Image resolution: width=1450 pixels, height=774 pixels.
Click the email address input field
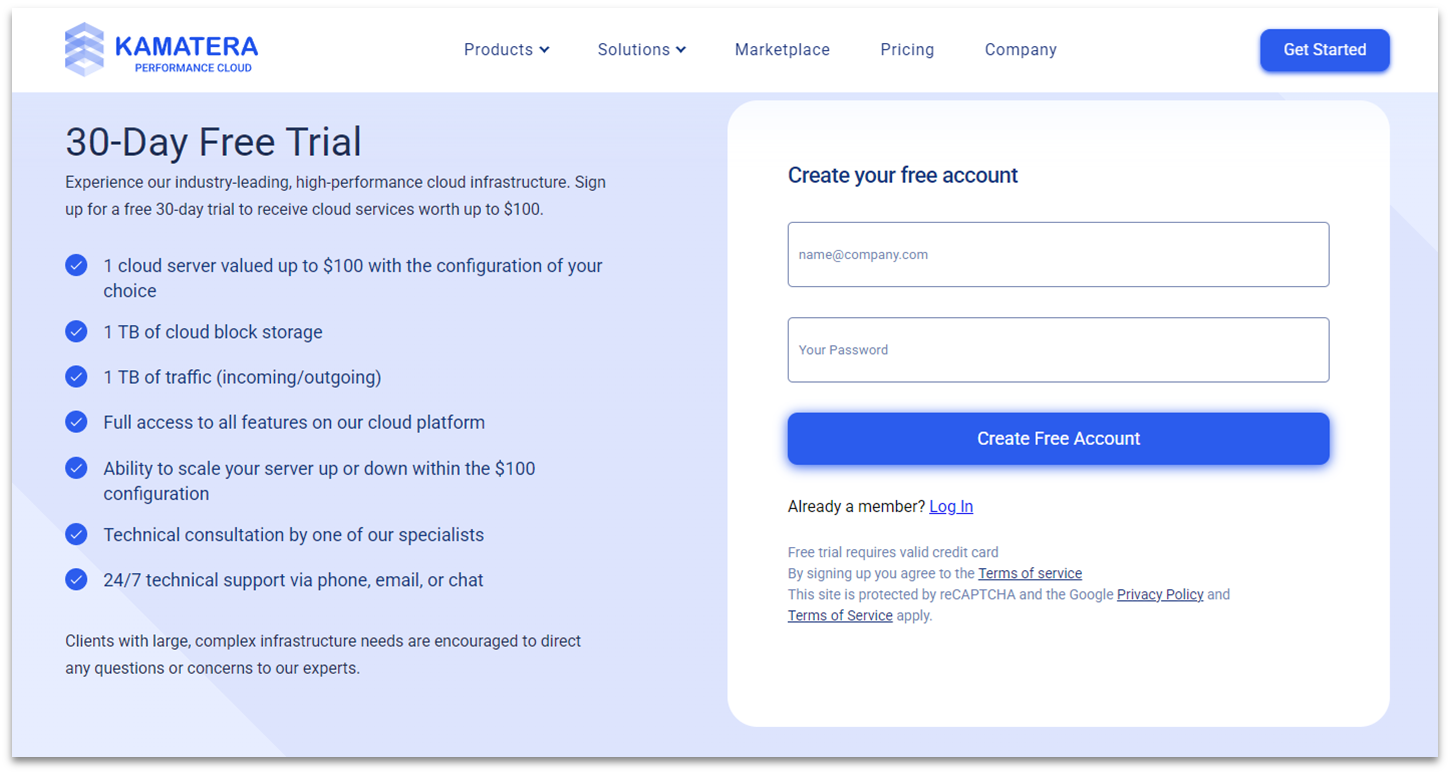(1057, 254)
